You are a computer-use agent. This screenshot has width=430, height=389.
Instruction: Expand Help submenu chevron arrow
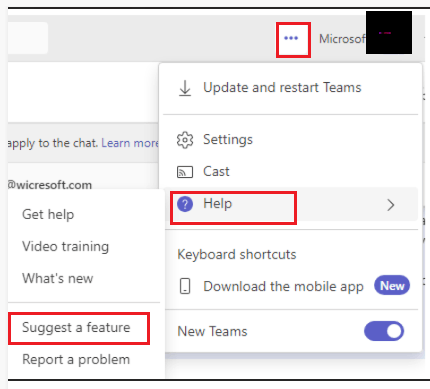click(391, 205)
